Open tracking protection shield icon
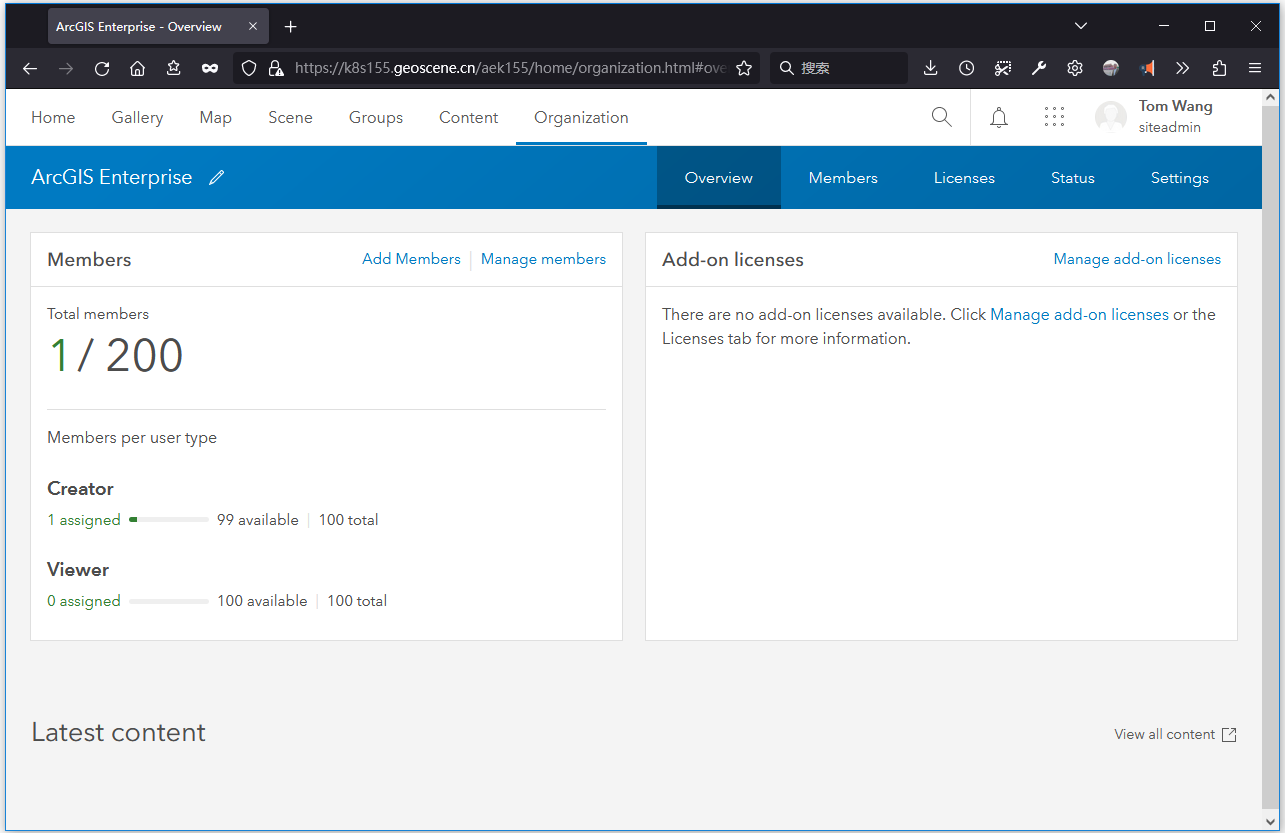 [250, 68]
